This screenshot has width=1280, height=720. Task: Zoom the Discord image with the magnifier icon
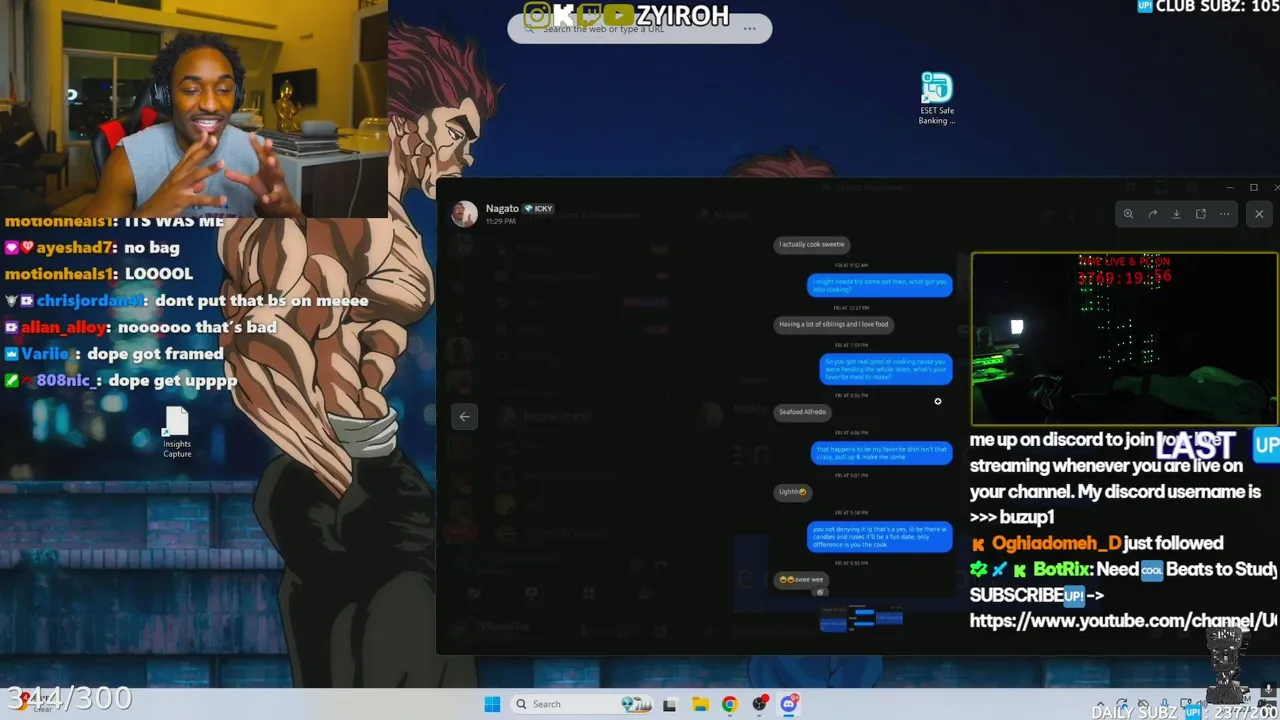[1128, 214]
